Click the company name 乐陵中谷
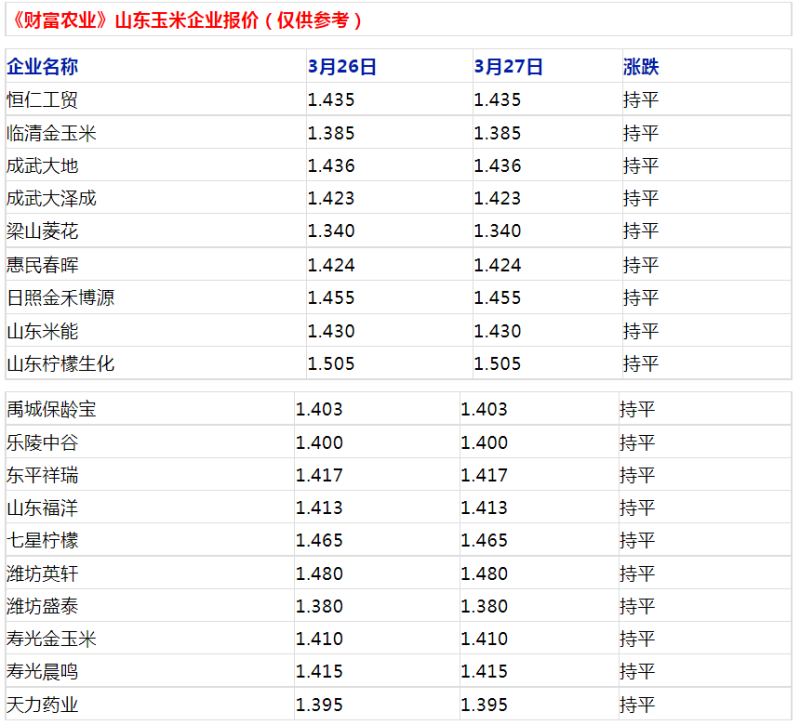This screenshot has height=725, width=800. click(42, 442)
